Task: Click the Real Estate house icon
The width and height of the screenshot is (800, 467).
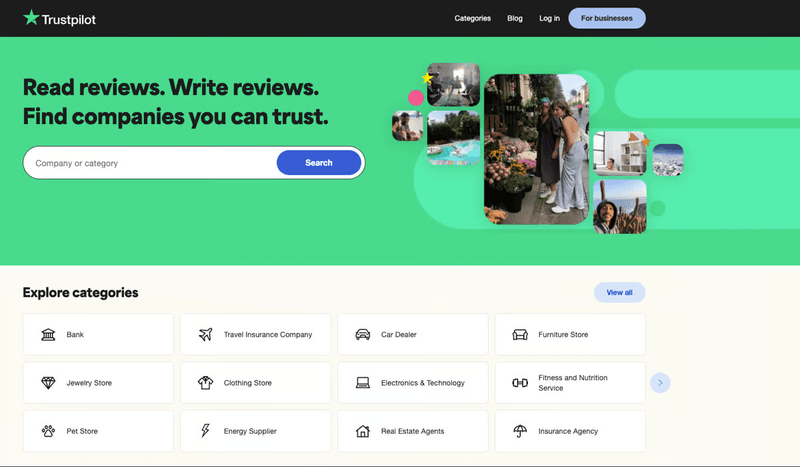Action: click(363, 431)
